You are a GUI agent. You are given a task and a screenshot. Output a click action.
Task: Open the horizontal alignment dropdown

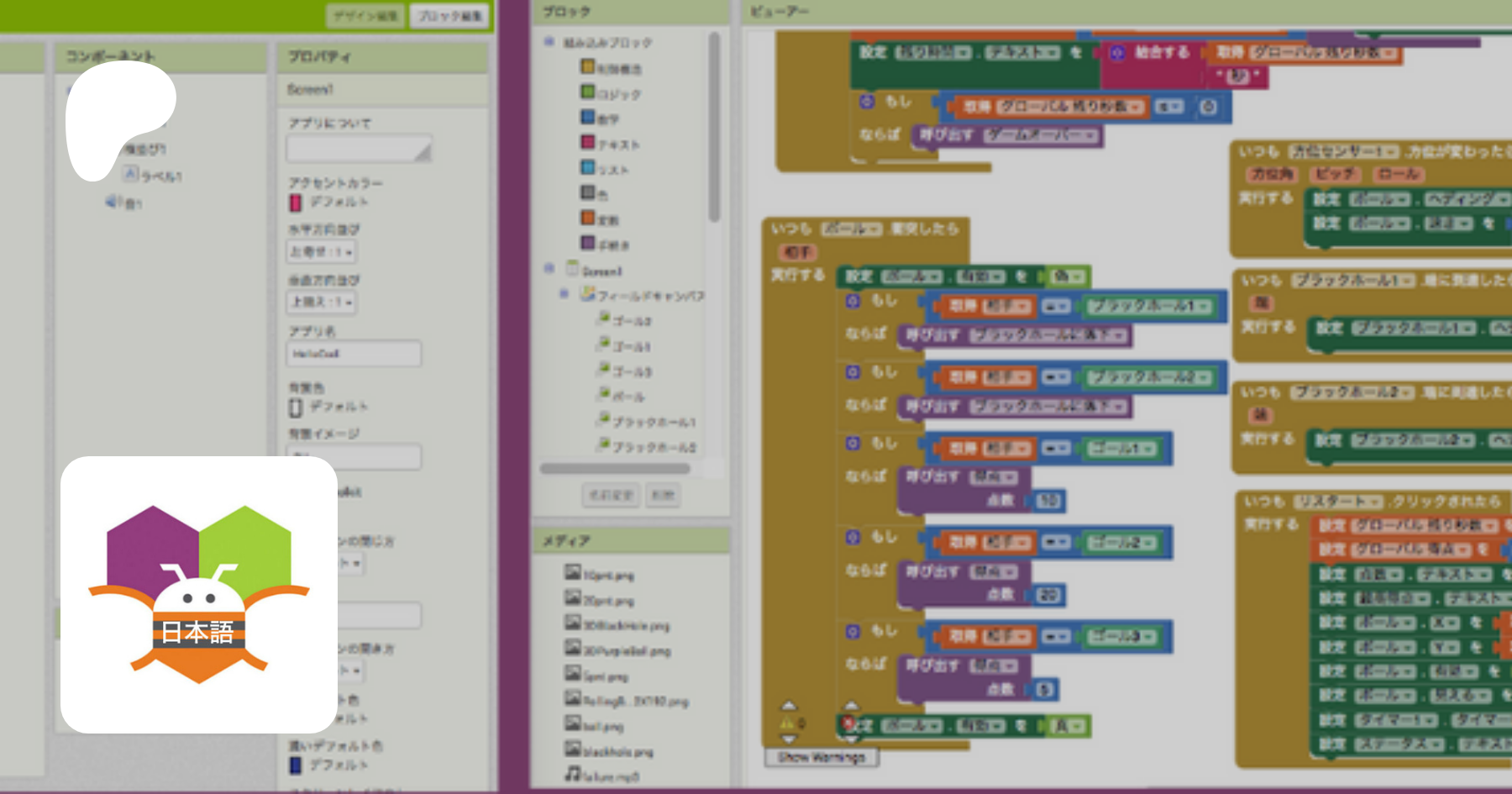[323, 252]
